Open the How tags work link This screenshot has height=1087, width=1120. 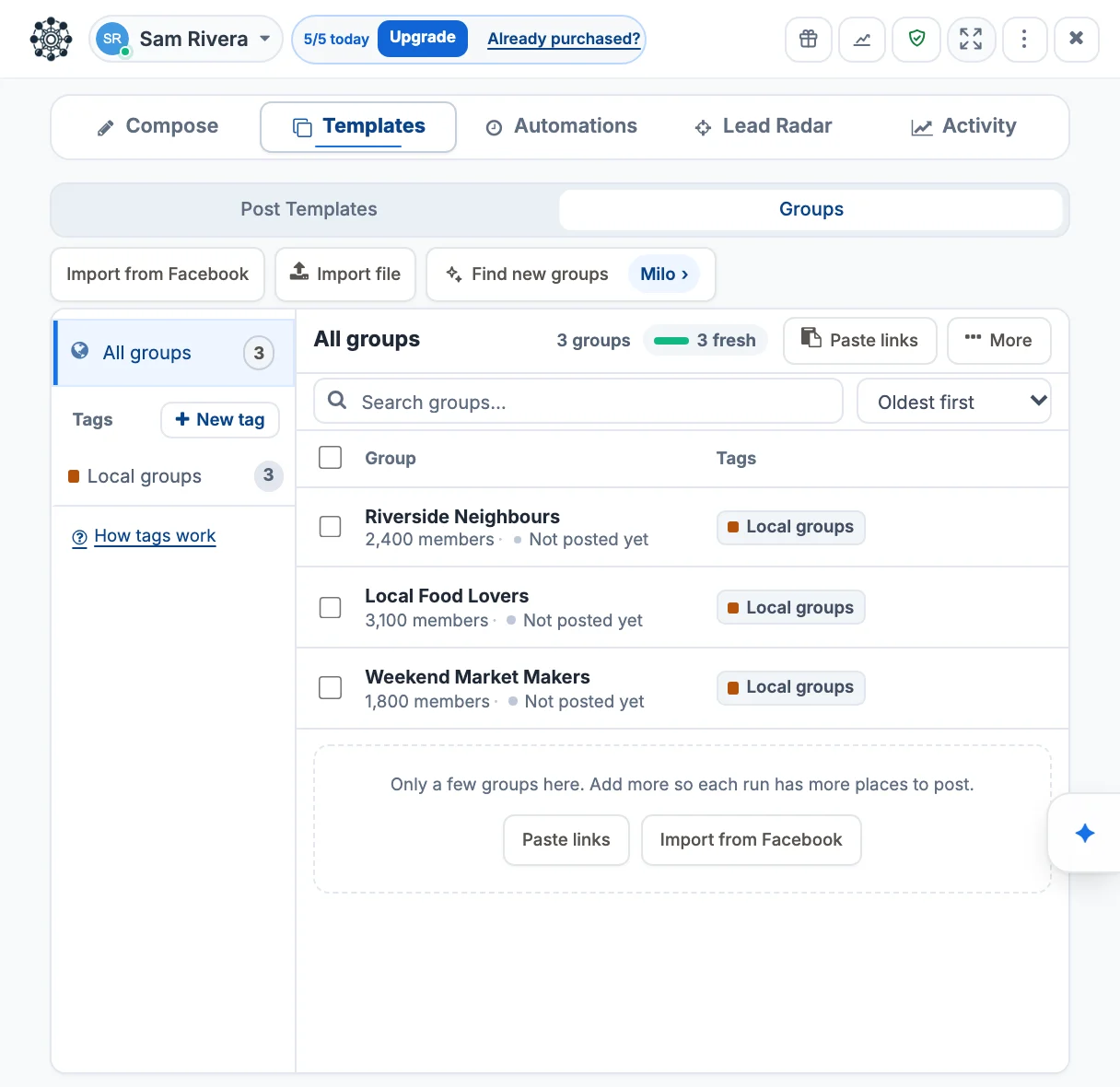click(155, 536)
